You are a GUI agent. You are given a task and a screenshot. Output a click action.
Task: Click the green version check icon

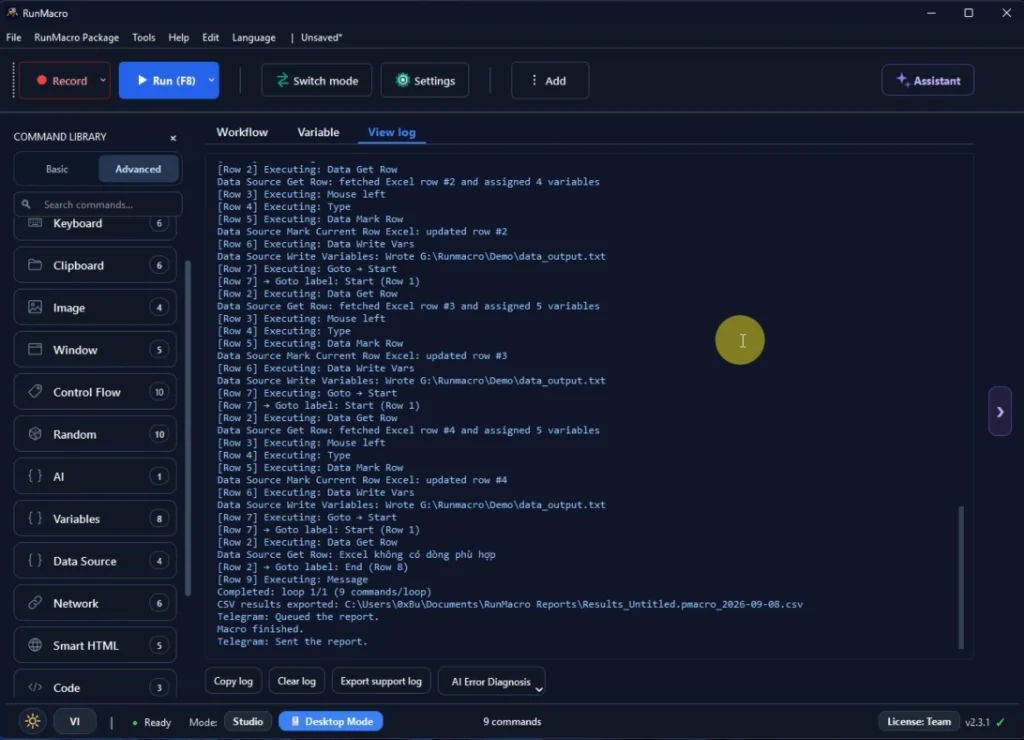click(1001, 722)
